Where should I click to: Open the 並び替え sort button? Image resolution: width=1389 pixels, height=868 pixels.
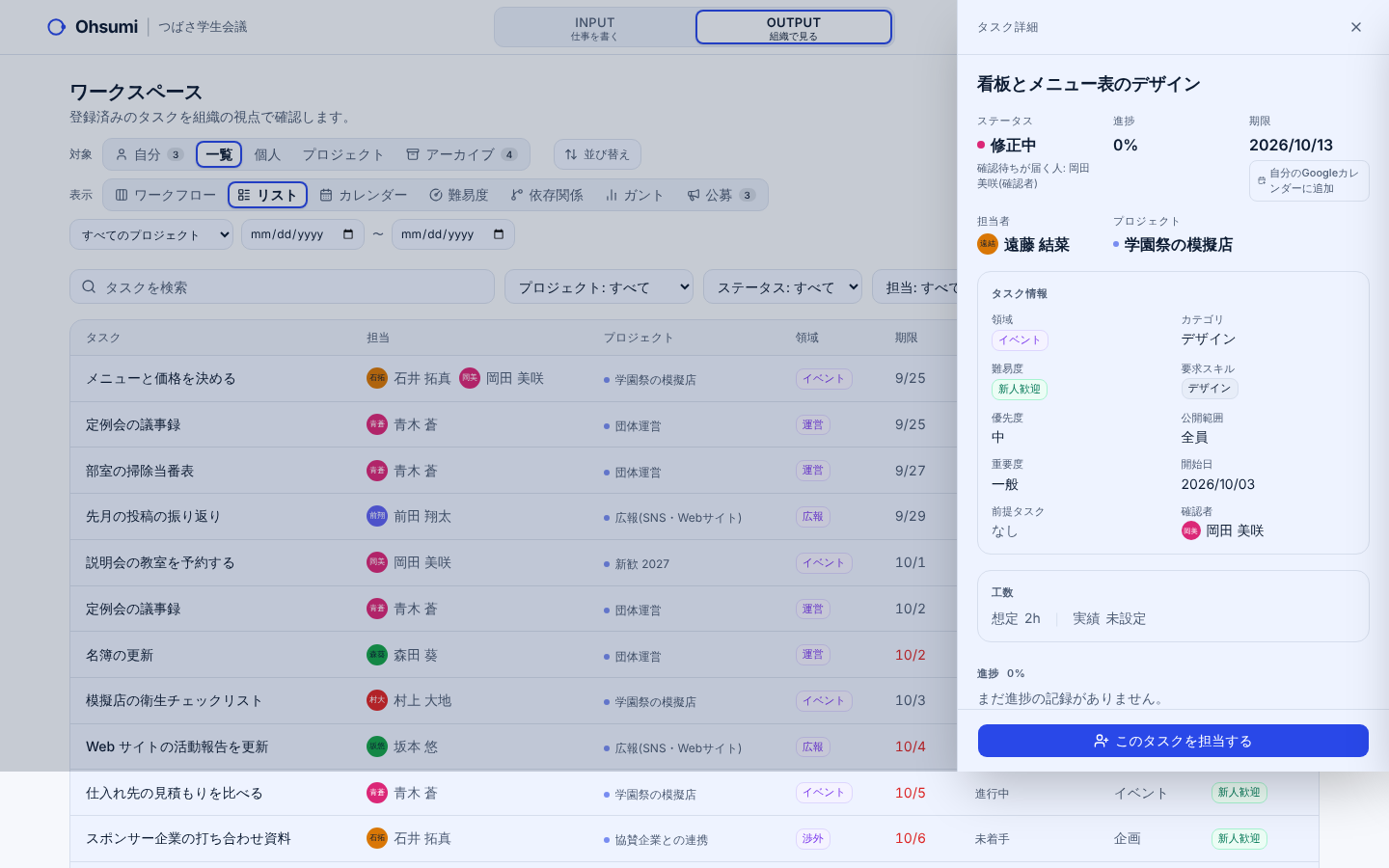[x=597, y=154]
